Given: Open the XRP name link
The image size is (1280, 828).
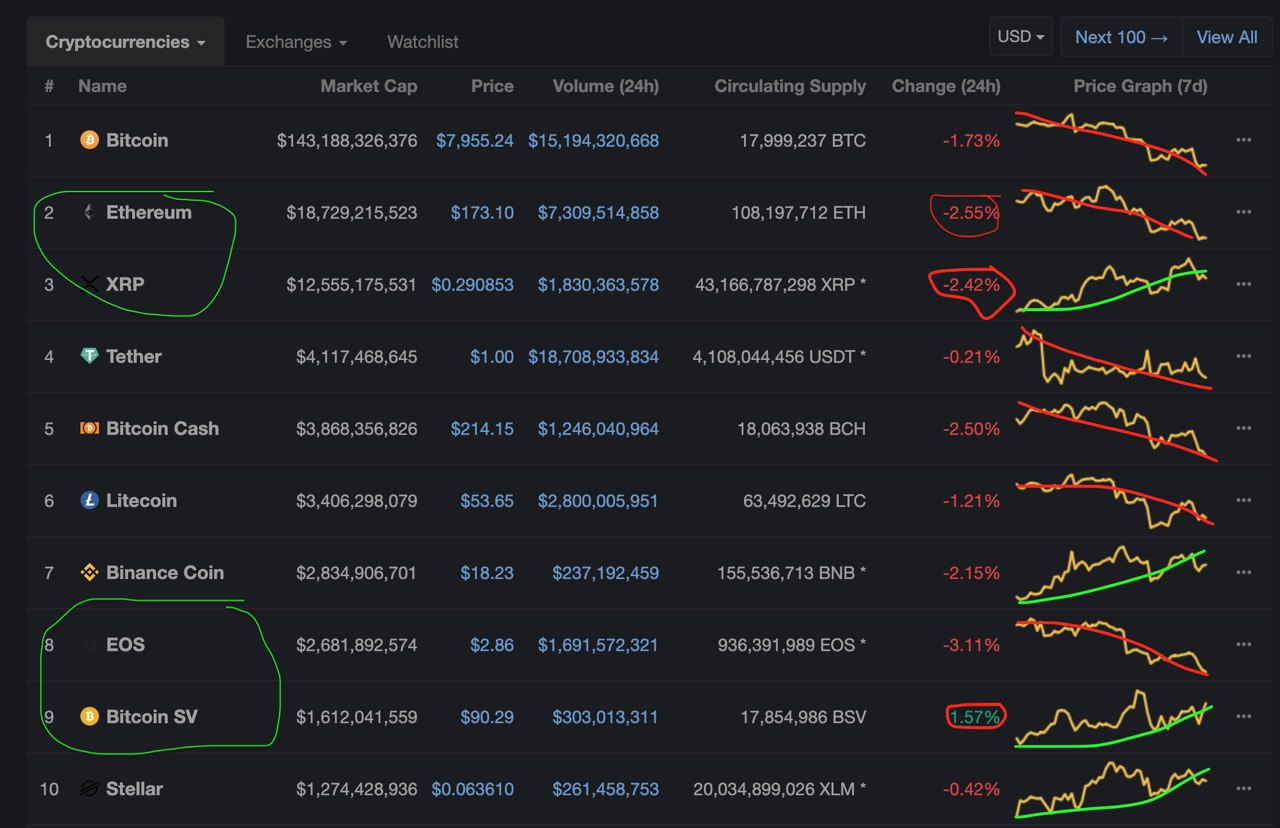Looking at the screenshot, I should [125, 284].
